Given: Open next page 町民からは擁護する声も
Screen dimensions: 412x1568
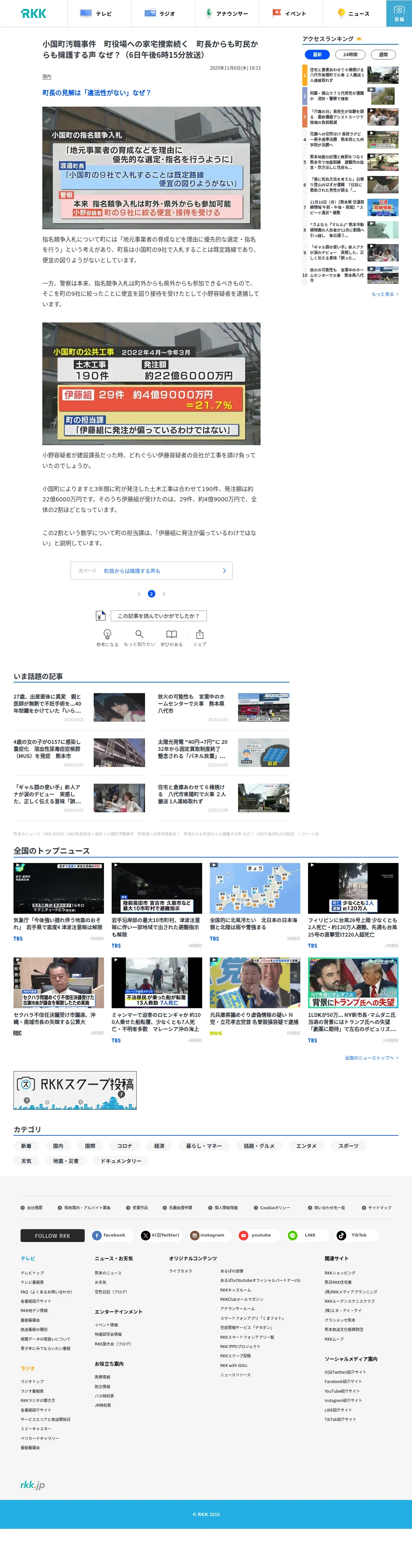Looking at the screenshot, I should tap(151, 570).
